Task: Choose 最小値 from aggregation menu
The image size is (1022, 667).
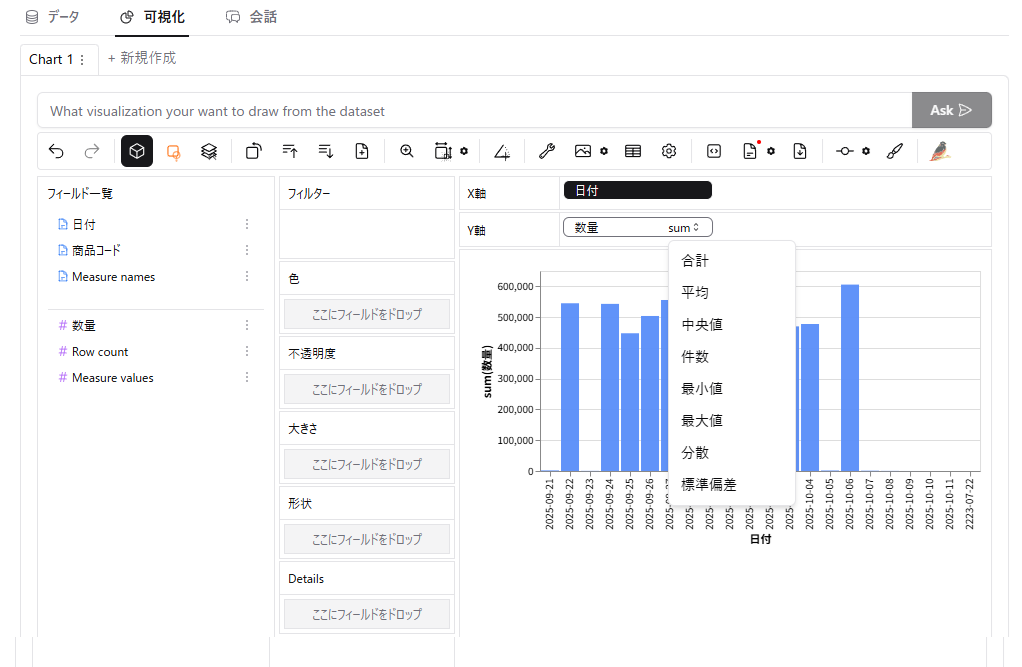Action: pos(732,389)
